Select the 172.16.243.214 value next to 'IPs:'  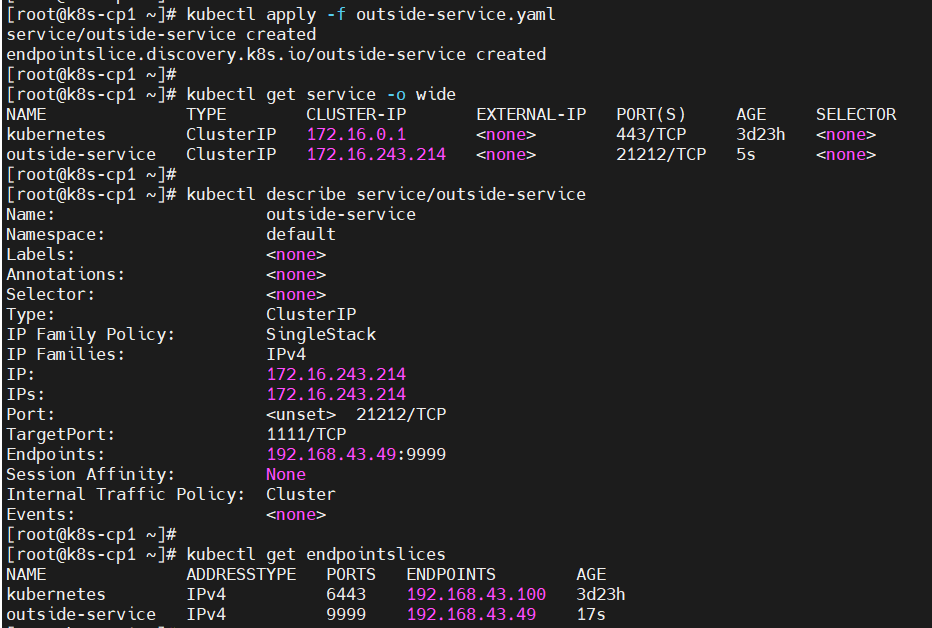[x=336, y=395]
